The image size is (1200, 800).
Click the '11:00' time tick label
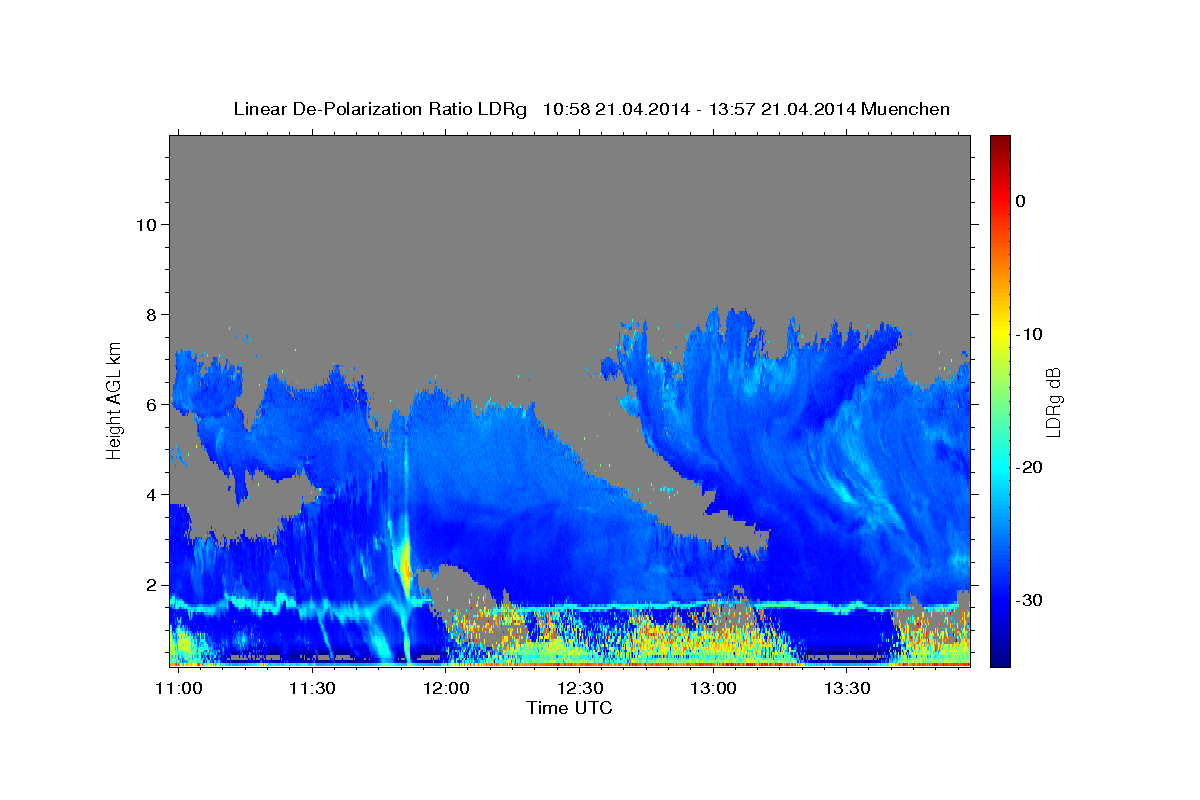click(181, 688)
